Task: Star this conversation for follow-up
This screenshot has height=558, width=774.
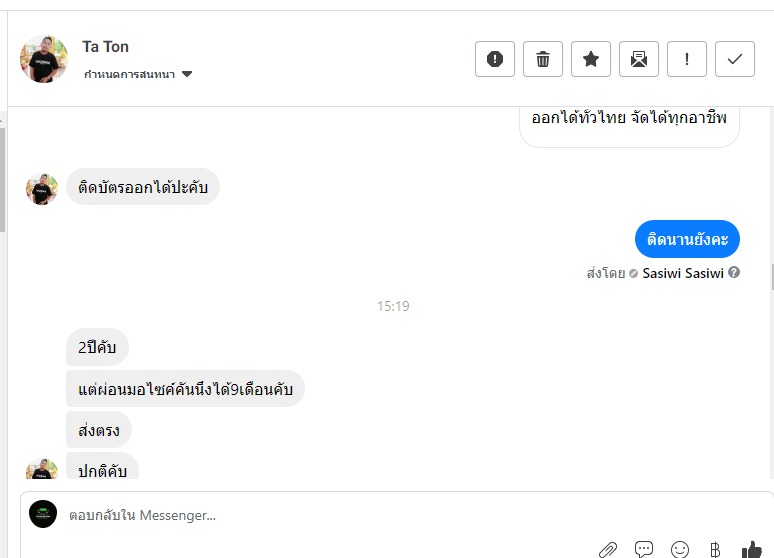Action: point(591,59)
